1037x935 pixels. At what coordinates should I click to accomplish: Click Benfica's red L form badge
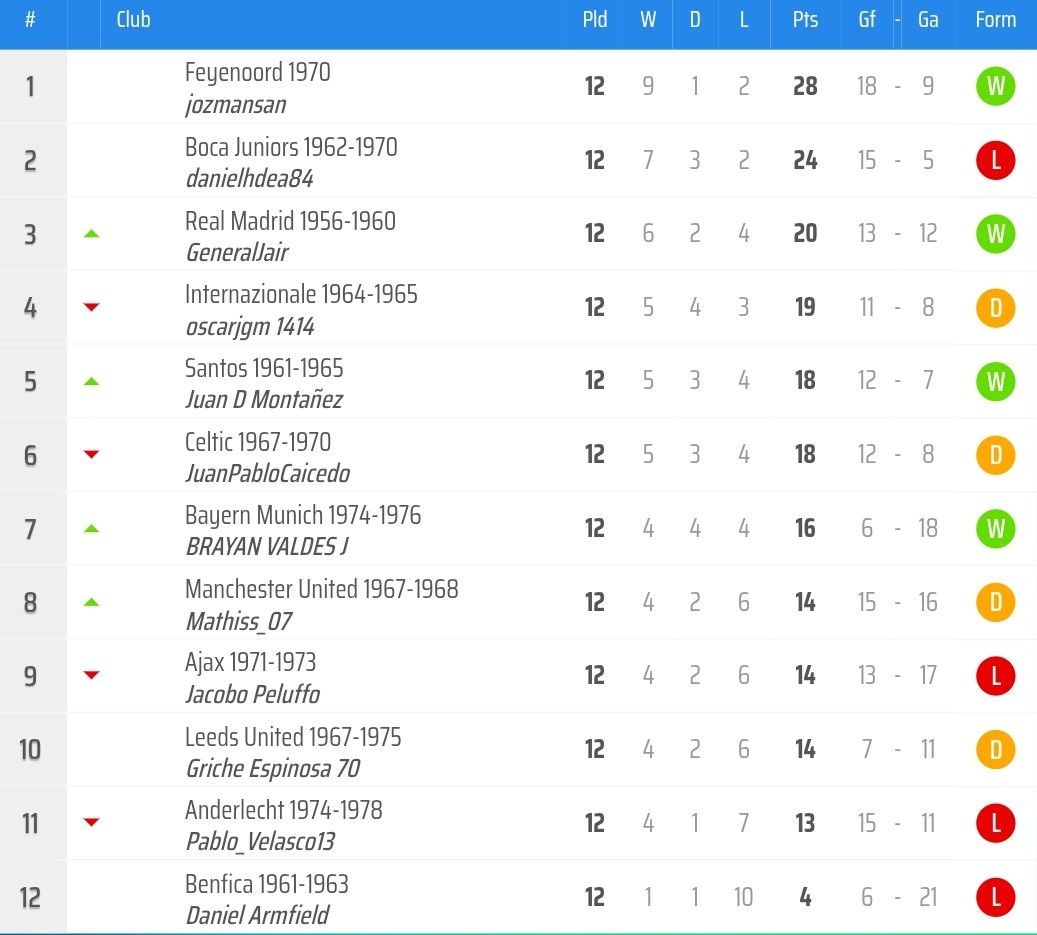pyautogui.click(x=995, y=897)
